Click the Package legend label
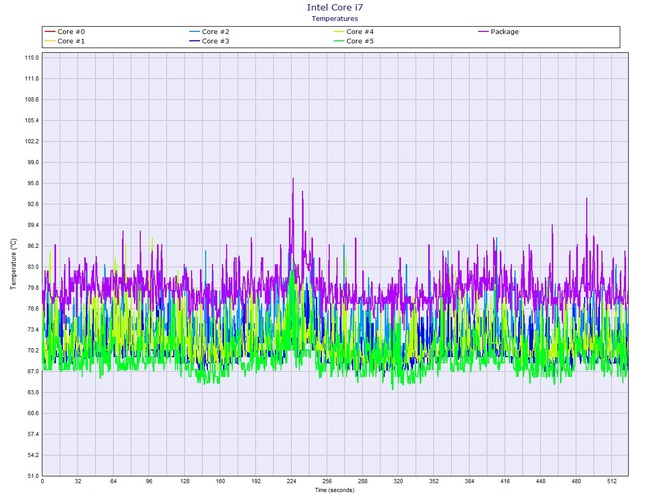670x502 pixels. [505, 32]
